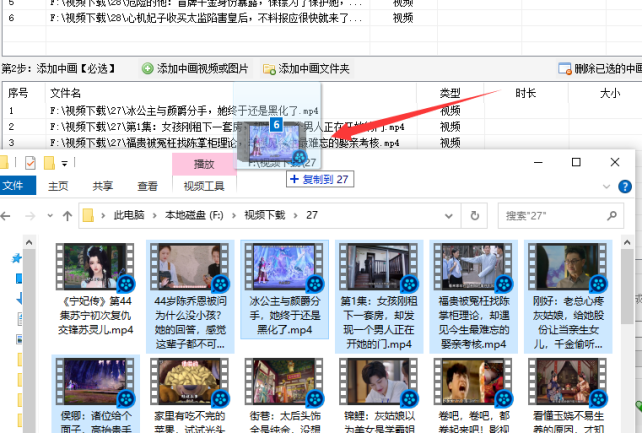Viewport: 643px width, 433px height.
Task: Click the refresh icon in the address bar
Action: pyautogui.click(x=474, y=215)
